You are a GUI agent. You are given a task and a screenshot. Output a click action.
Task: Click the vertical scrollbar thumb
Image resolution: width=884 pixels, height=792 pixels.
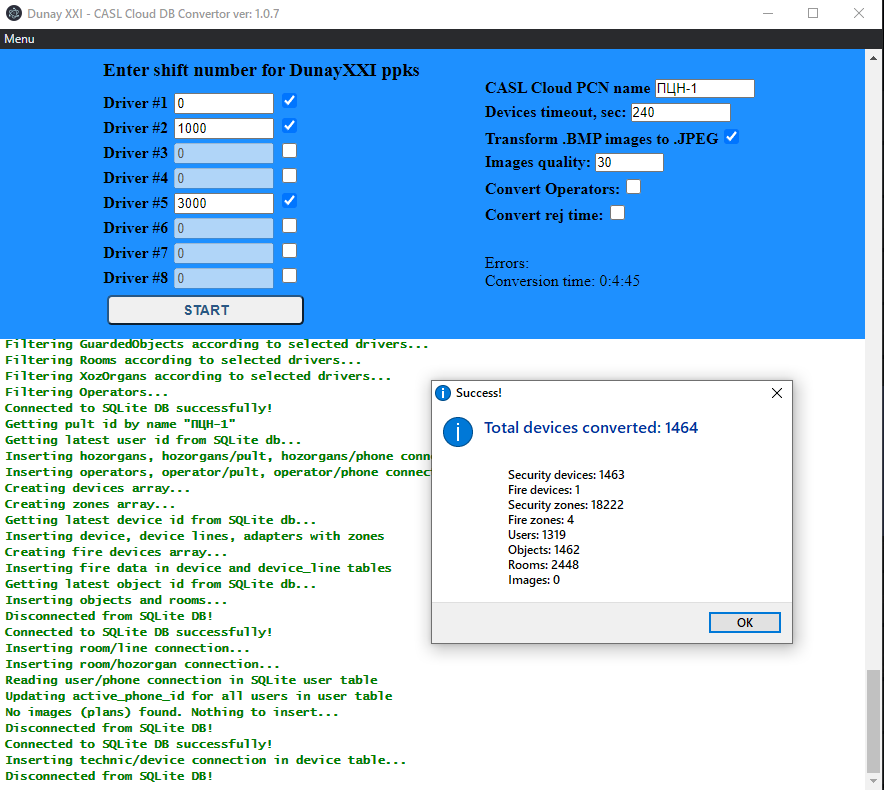pyautogui.click(x=873, y=721)
